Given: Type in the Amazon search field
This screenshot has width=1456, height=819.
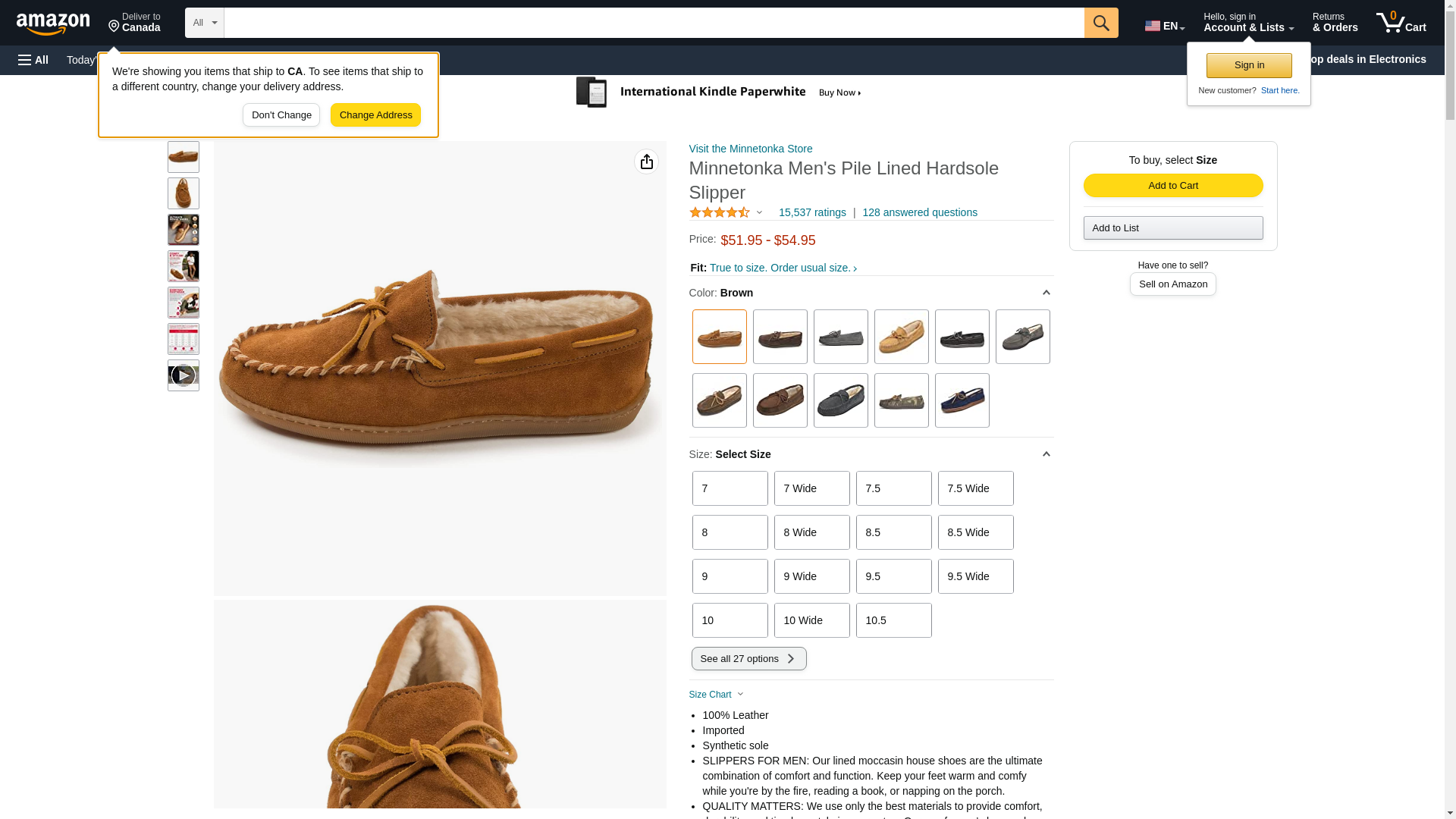Looking at the screenshot, I should (x=653, y=23).
